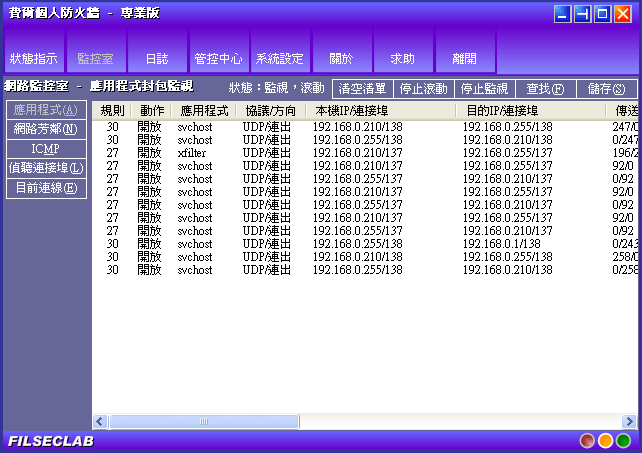Select 網路芳鄰(N) in the side panel
Image resolution: width=642 pixels, height=453 pixels.
(x=46, y=129)
